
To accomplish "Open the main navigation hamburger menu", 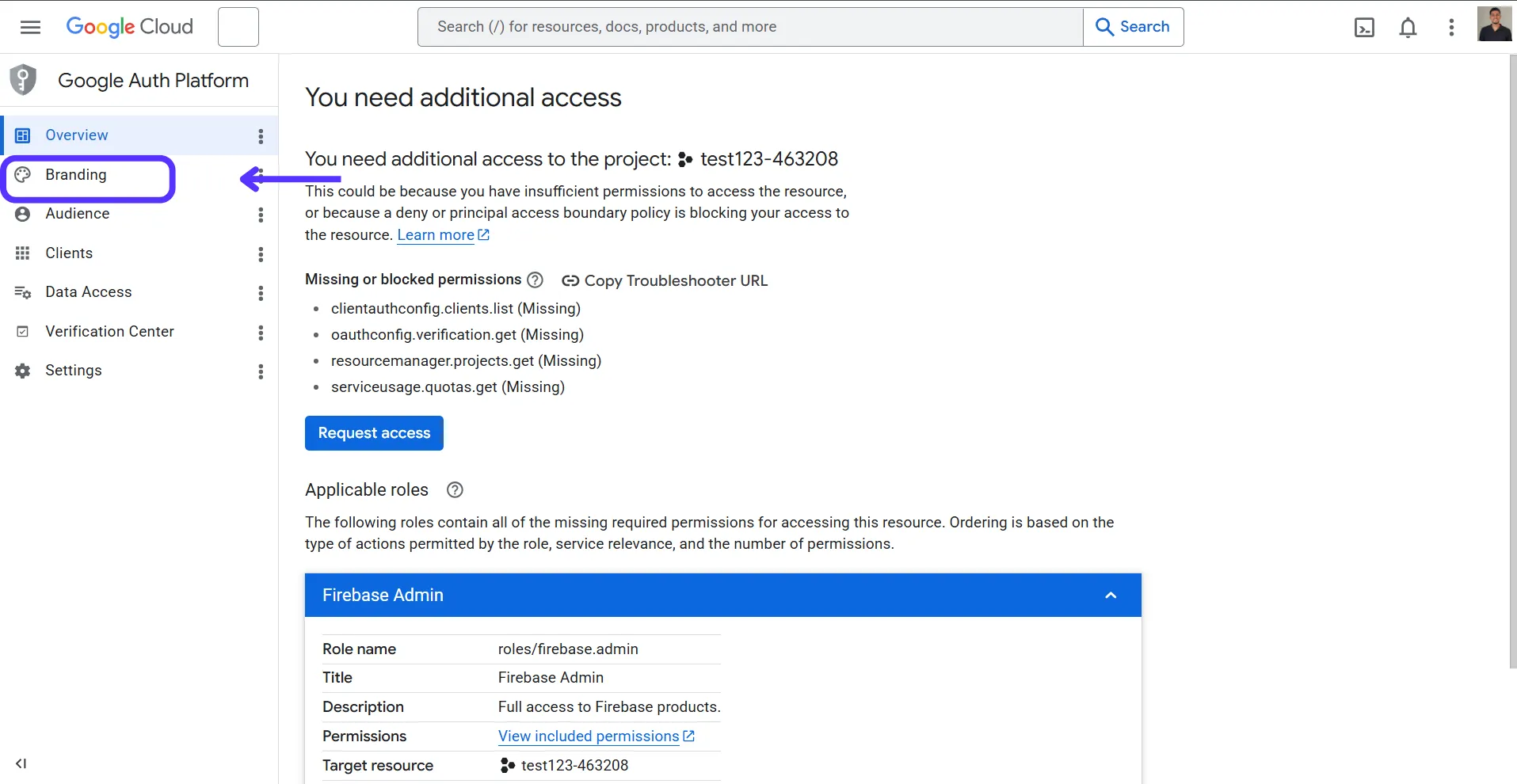I will [30, 27].
